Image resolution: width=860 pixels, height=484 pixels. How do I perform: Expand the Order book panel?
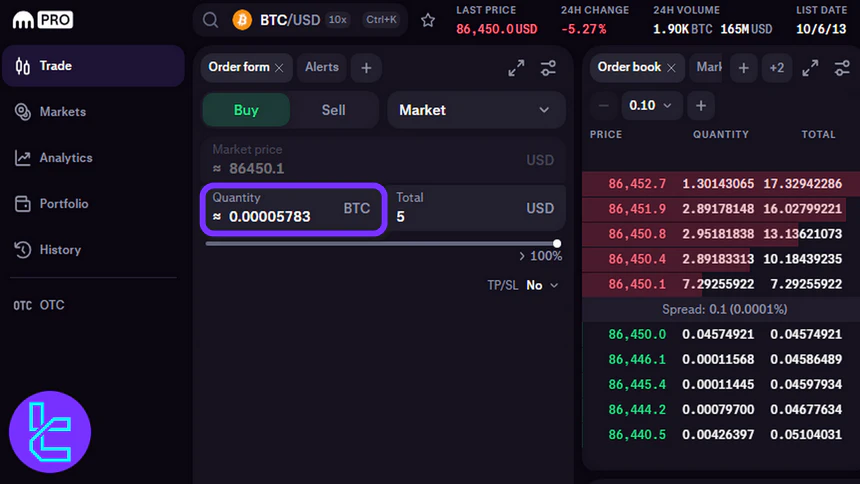811,68
